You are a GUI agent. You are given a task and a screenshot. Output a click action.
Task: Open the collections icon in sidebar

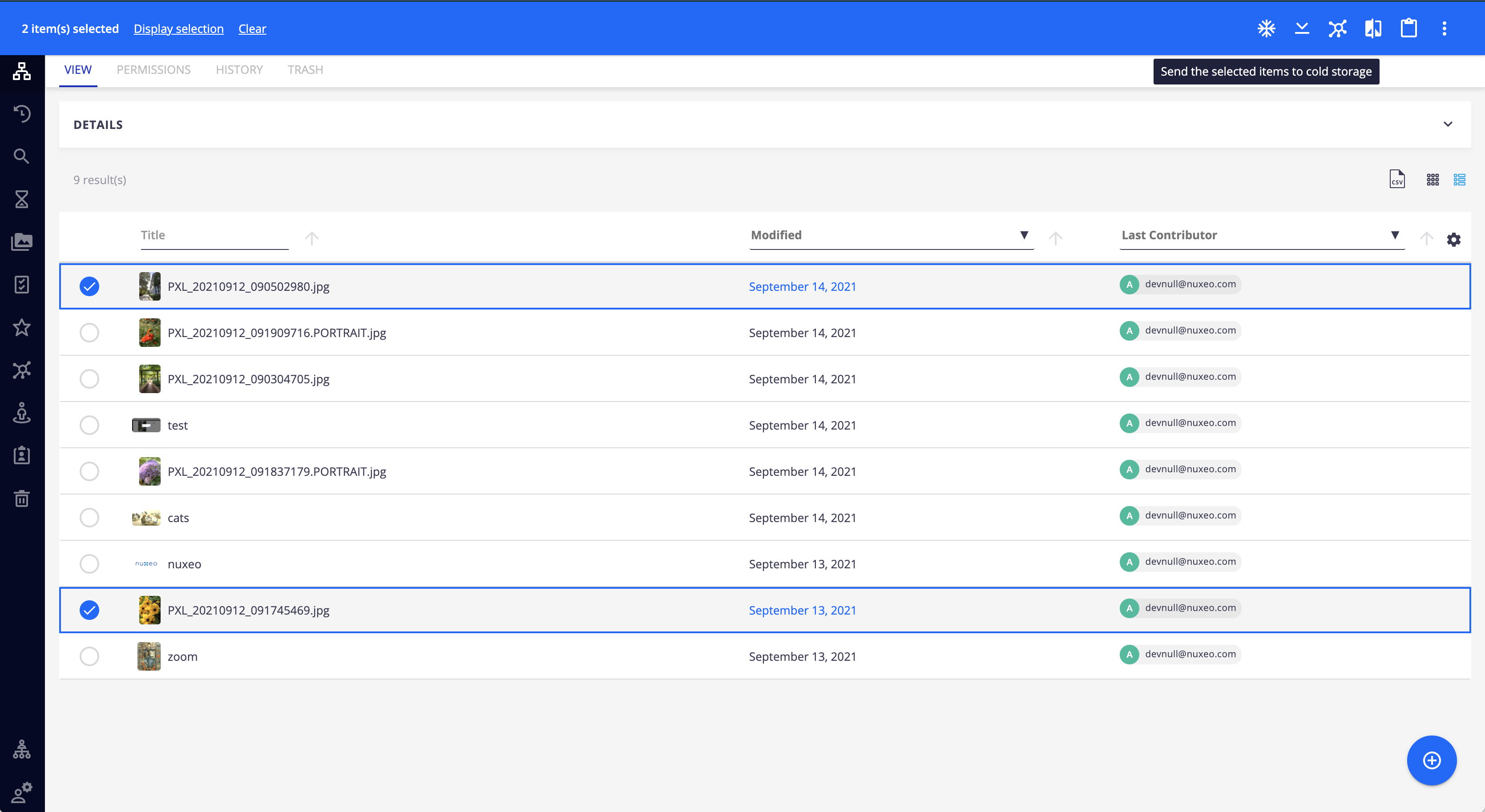coord(22,370)
